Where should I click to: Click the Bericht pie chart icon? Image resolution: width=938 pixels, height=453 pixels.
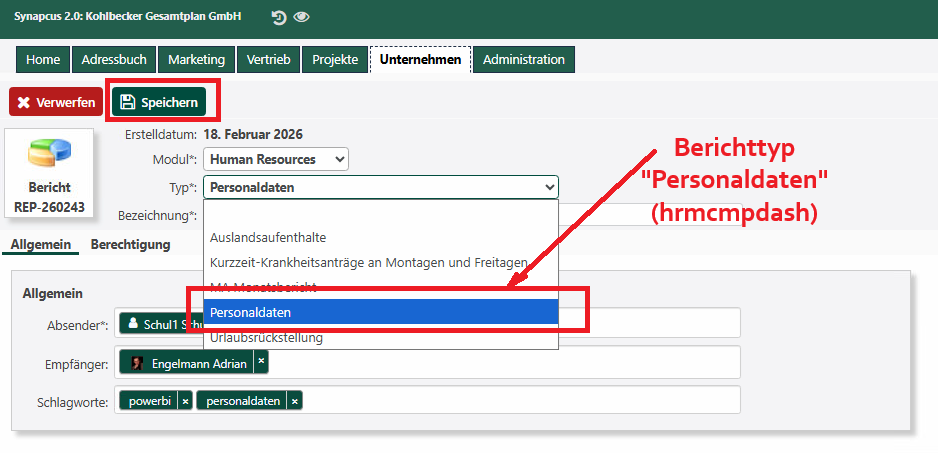pyautogui.click(x=49, y=152)
